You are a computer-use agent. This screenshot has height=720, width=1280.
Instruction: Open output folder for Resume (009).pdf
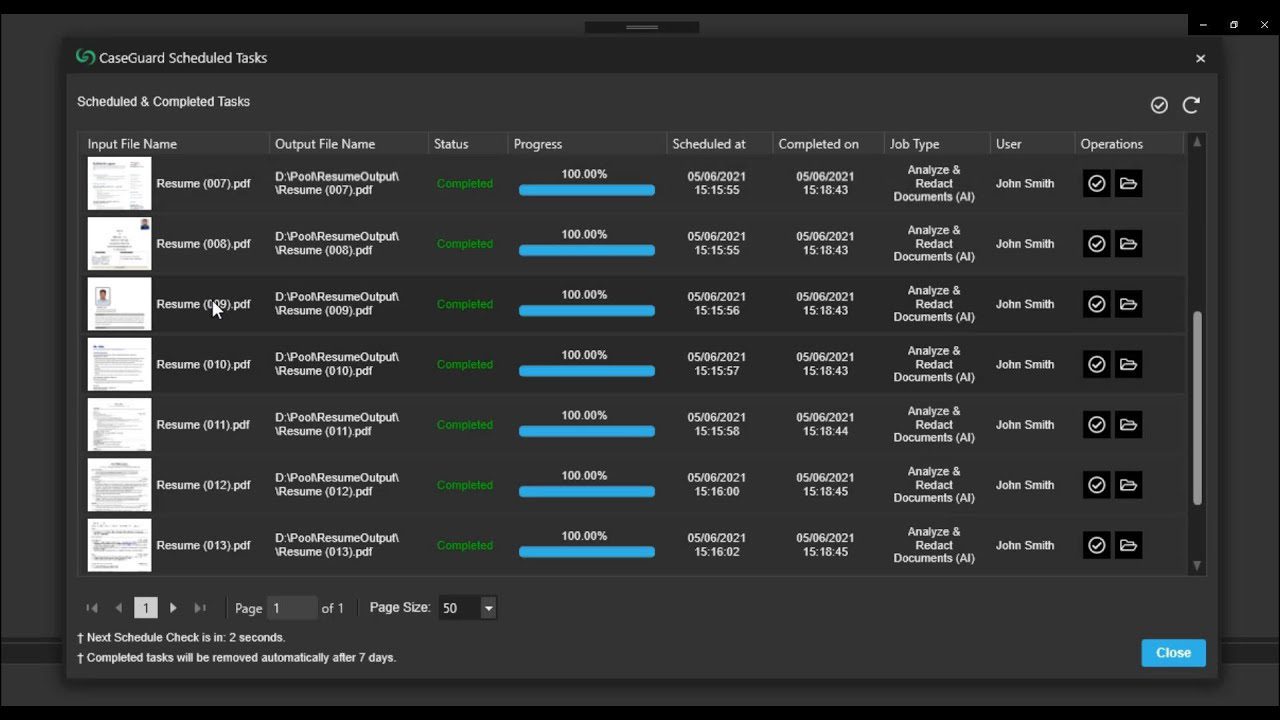point(1128,304)
